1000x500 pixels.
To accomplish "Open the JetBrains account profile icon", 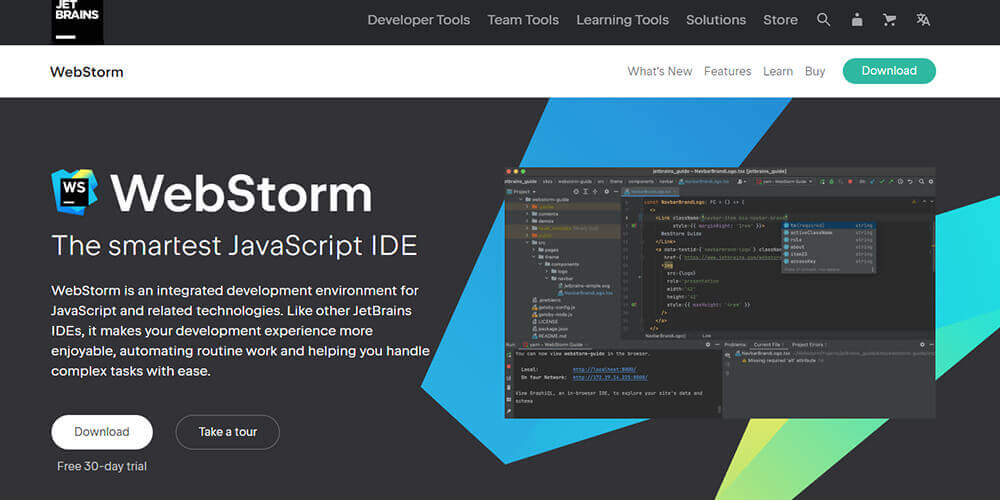I will (857, 20).
